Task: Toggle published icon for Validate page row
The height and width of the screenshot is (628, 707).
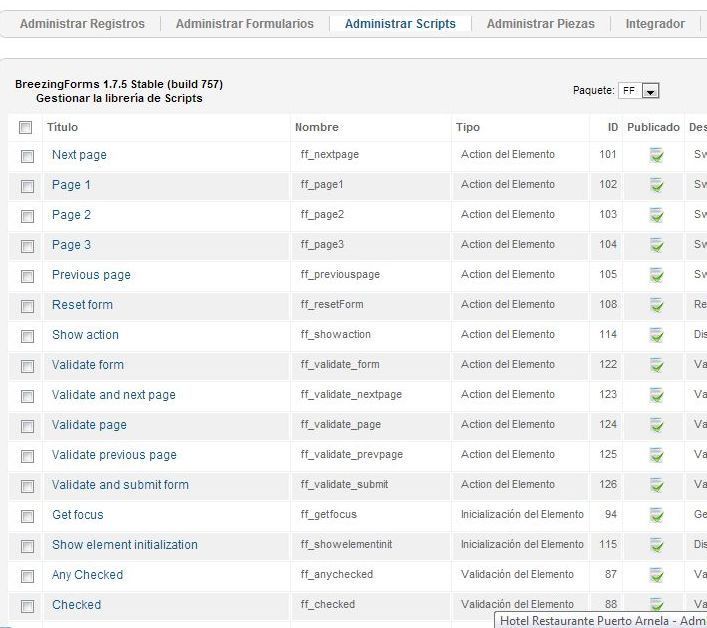Action: coord(656,425)
